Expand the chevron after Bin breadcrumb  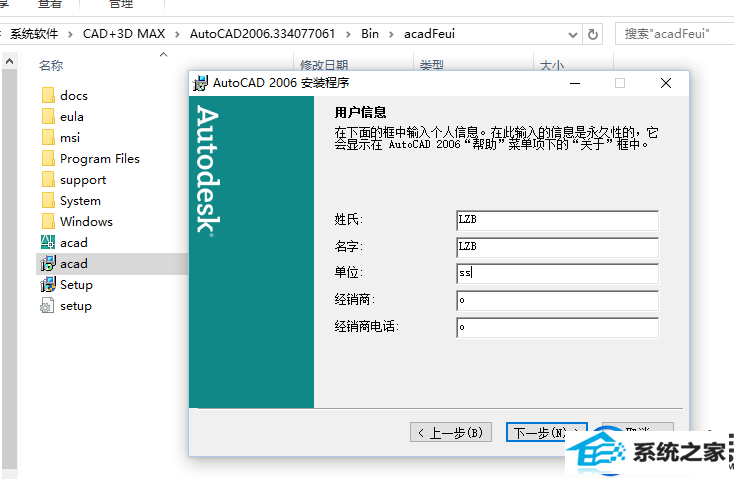[x=391, y=34]
